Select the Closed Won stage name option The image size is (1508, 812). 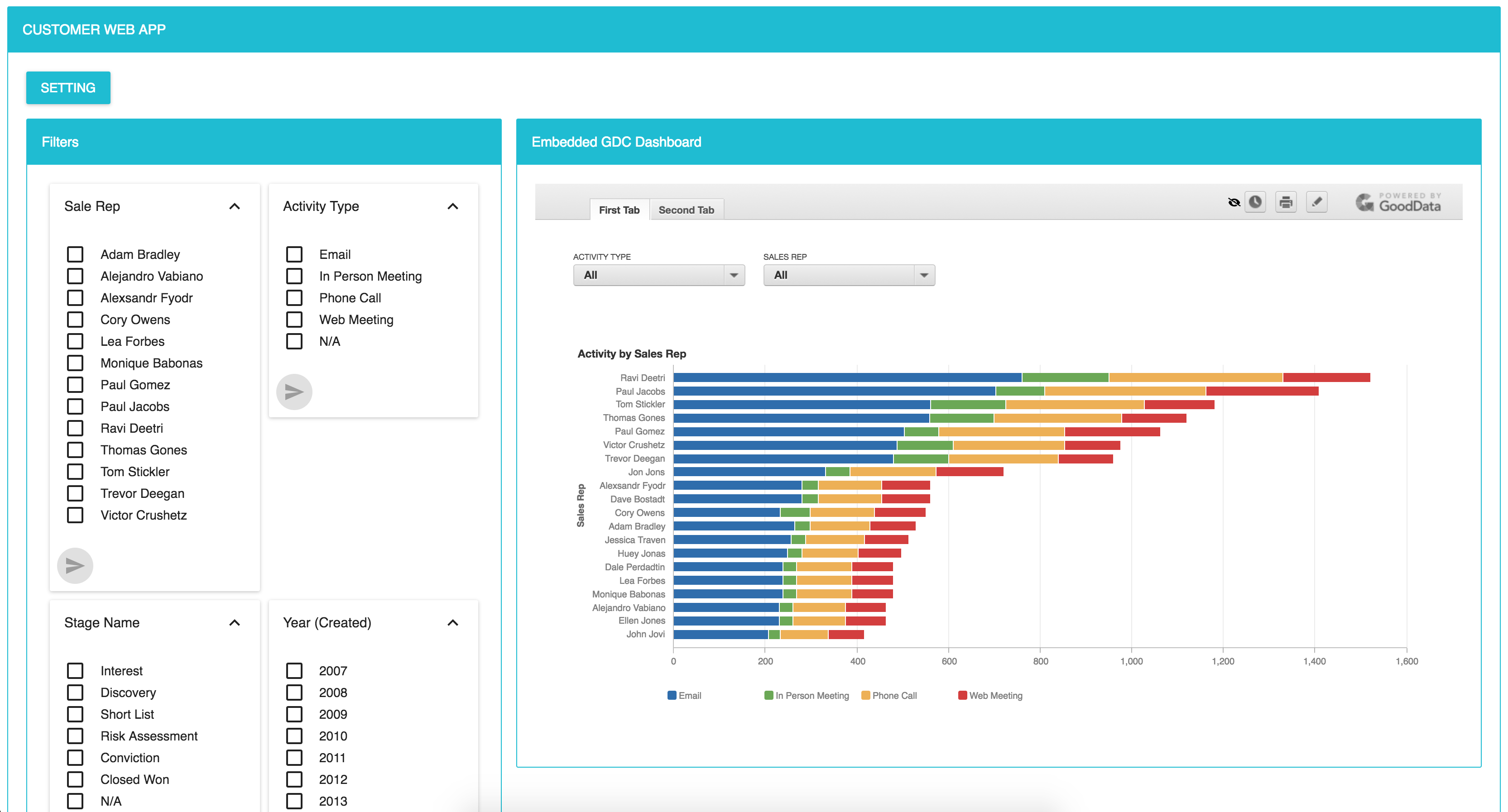click(79, 779)
